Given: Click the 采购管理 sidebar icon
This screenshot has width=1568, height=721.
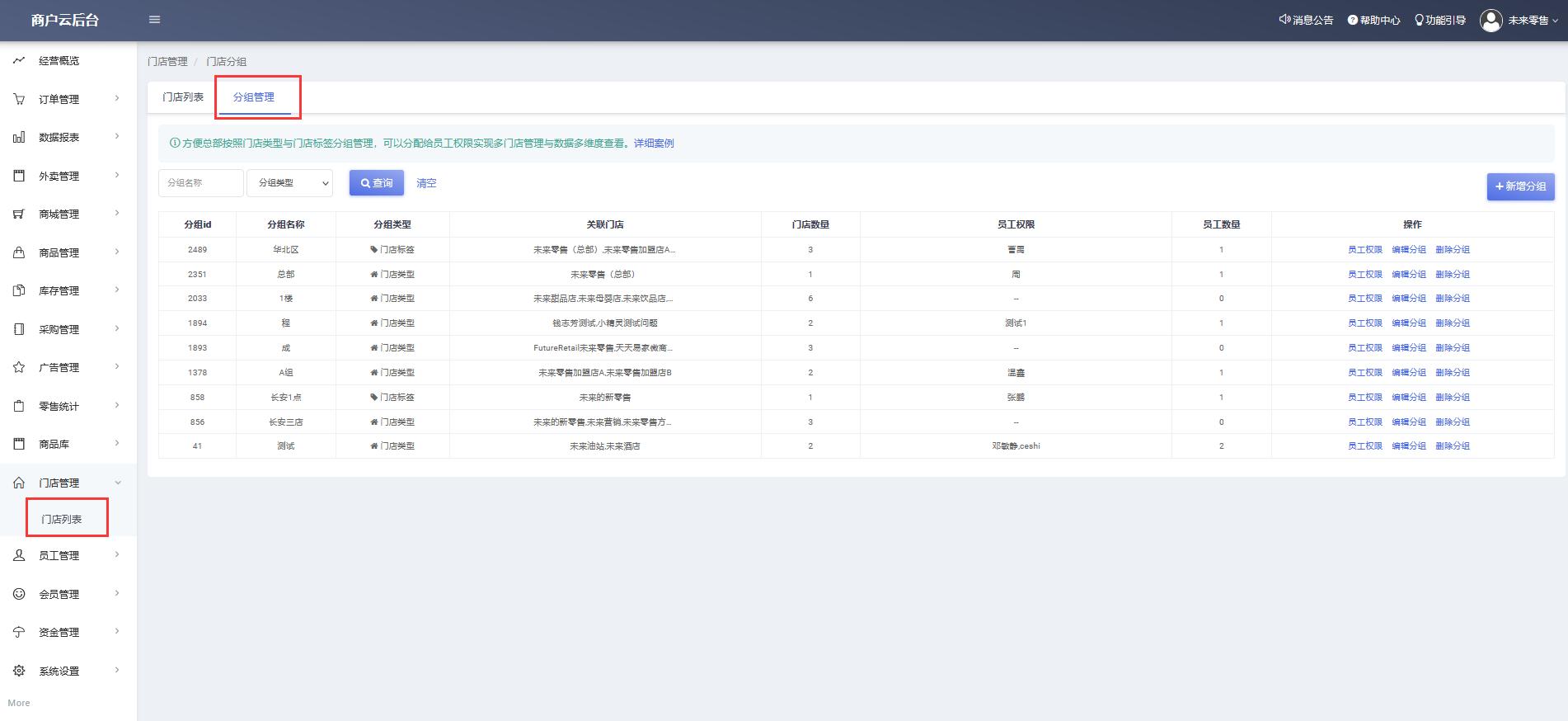Looking at the screenshot, I should (x=19, y=329).
